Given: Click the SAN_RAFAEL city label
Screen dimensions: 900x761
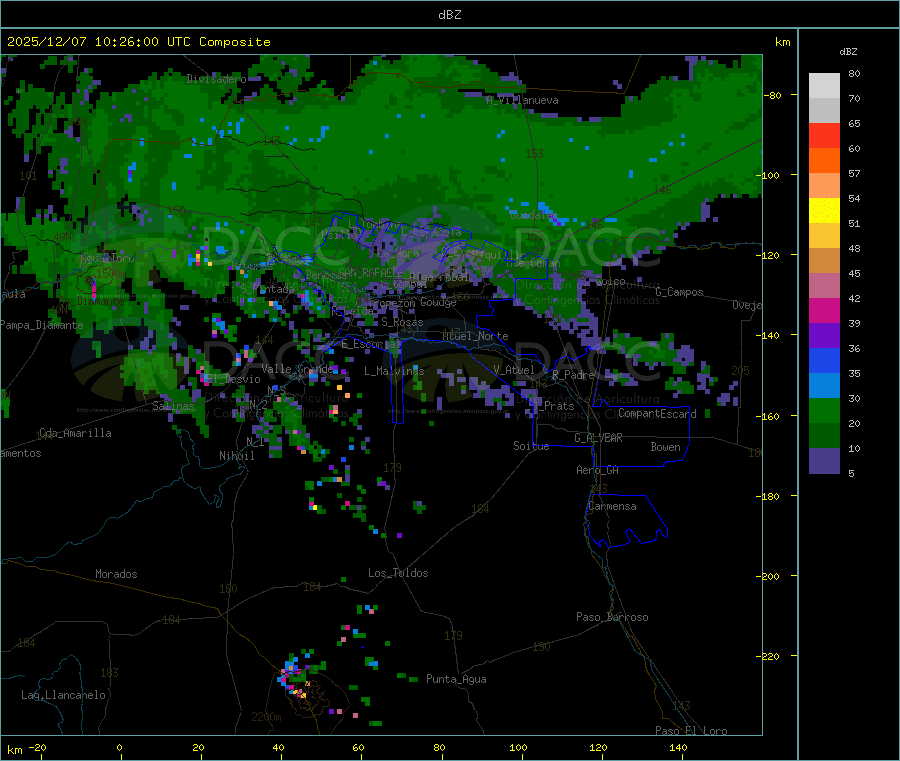Looking at the screenshot, I should tap(368, 272).
